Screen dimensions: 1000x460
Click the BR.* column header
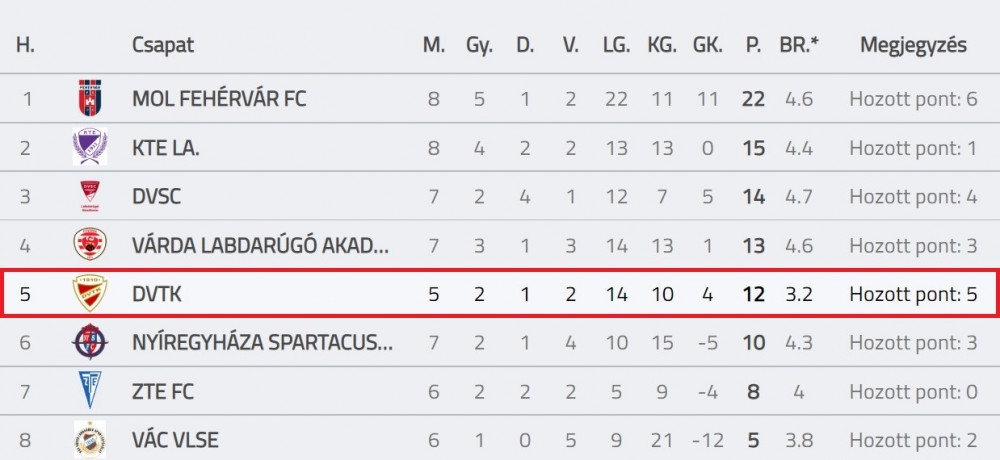799,45
